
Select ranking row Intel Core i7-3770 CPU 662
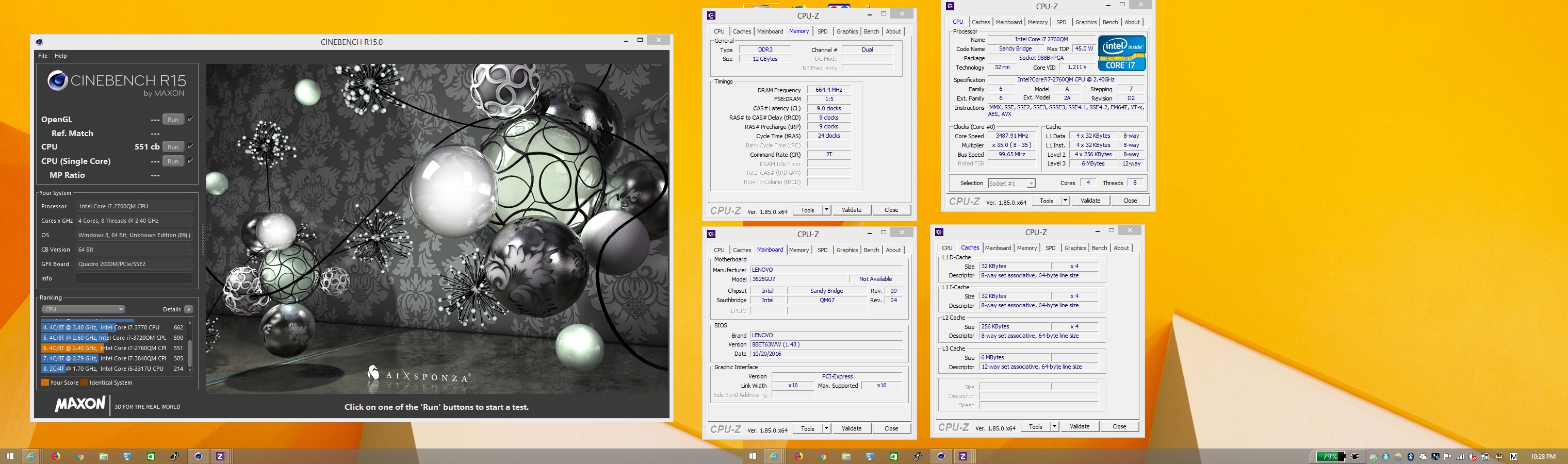[113, 327]
